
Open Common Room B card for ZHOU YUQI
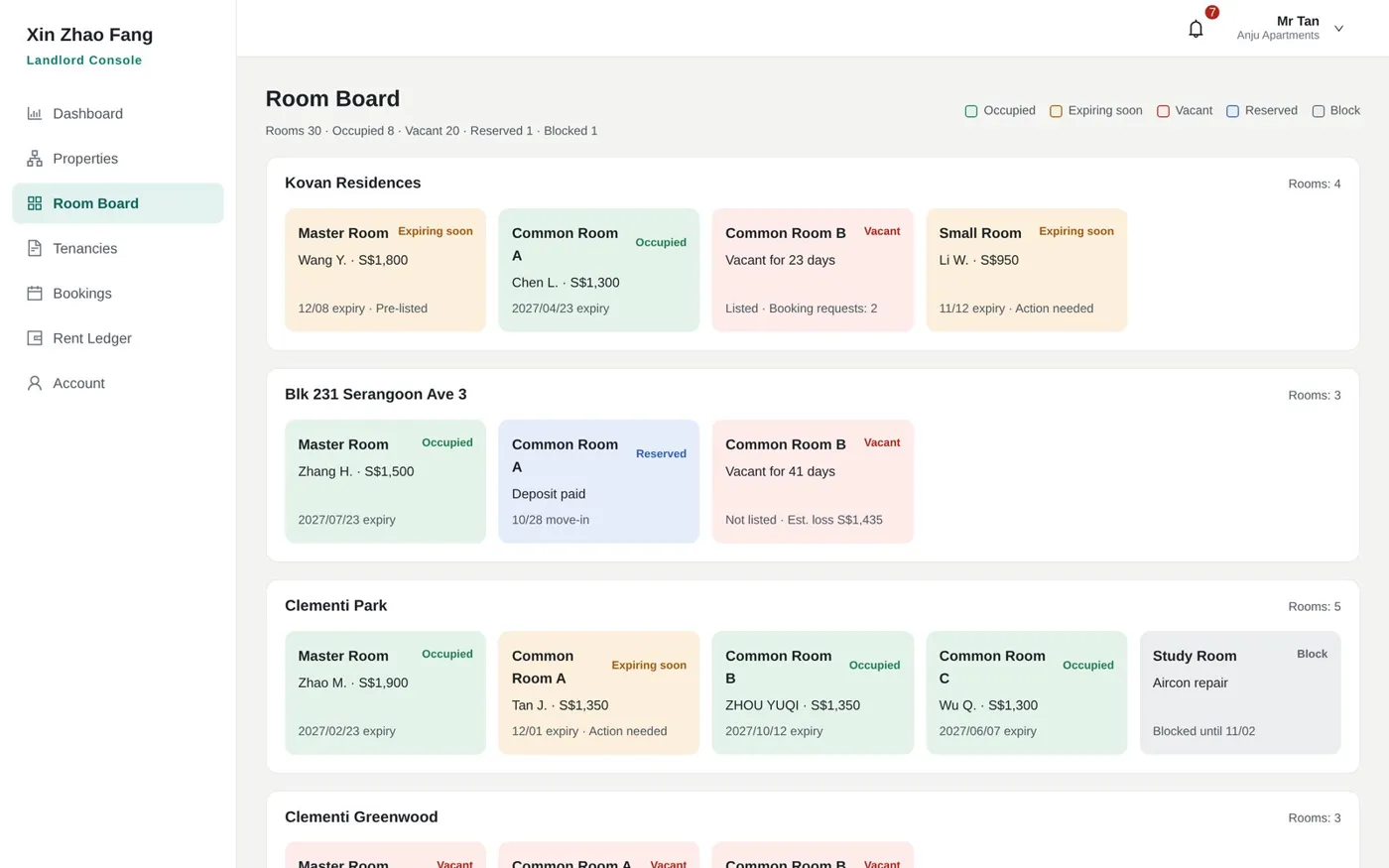813,692
